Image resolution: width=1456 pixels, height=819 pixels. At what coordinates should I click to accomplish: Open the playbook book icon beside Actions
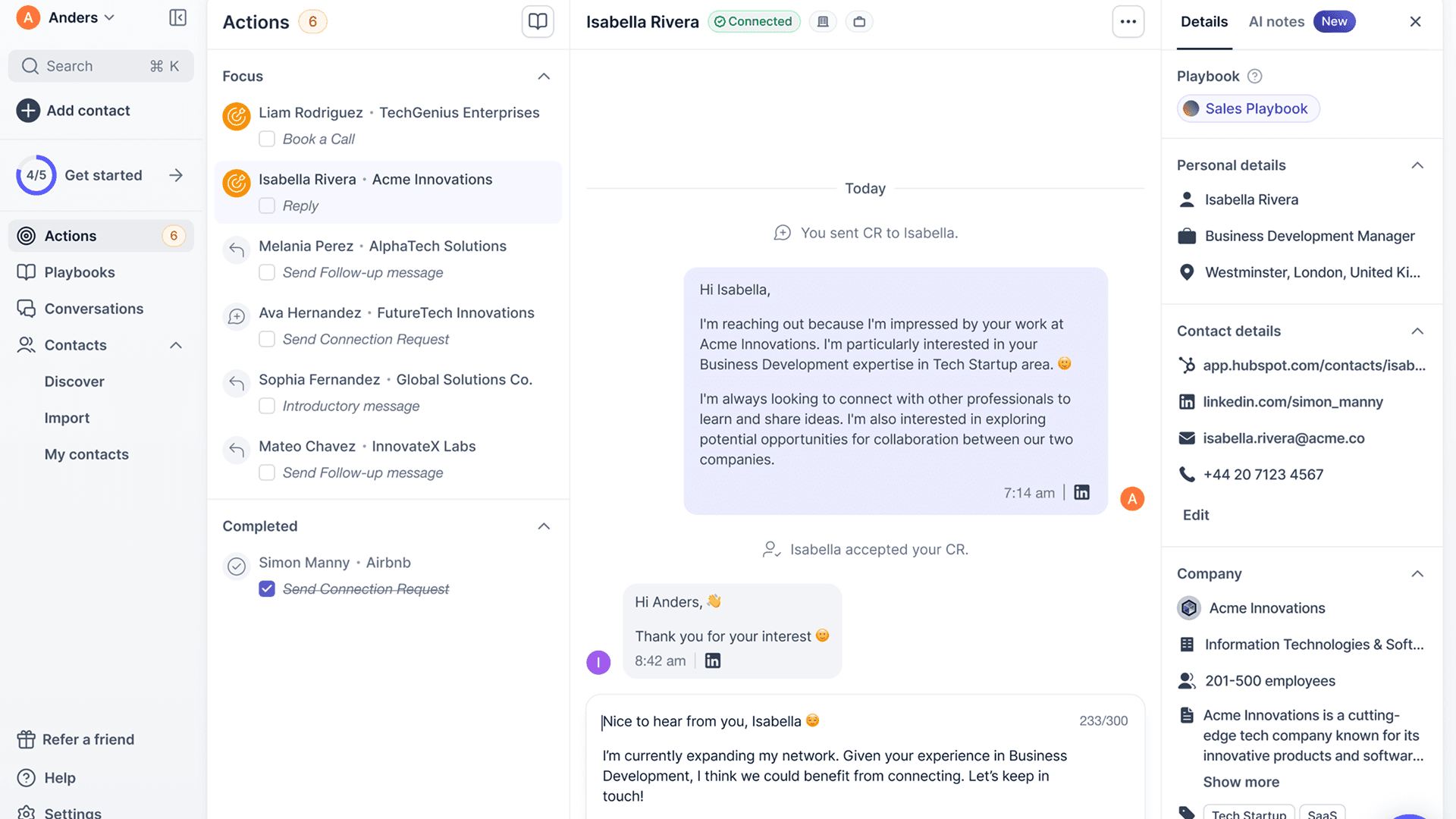538,21
